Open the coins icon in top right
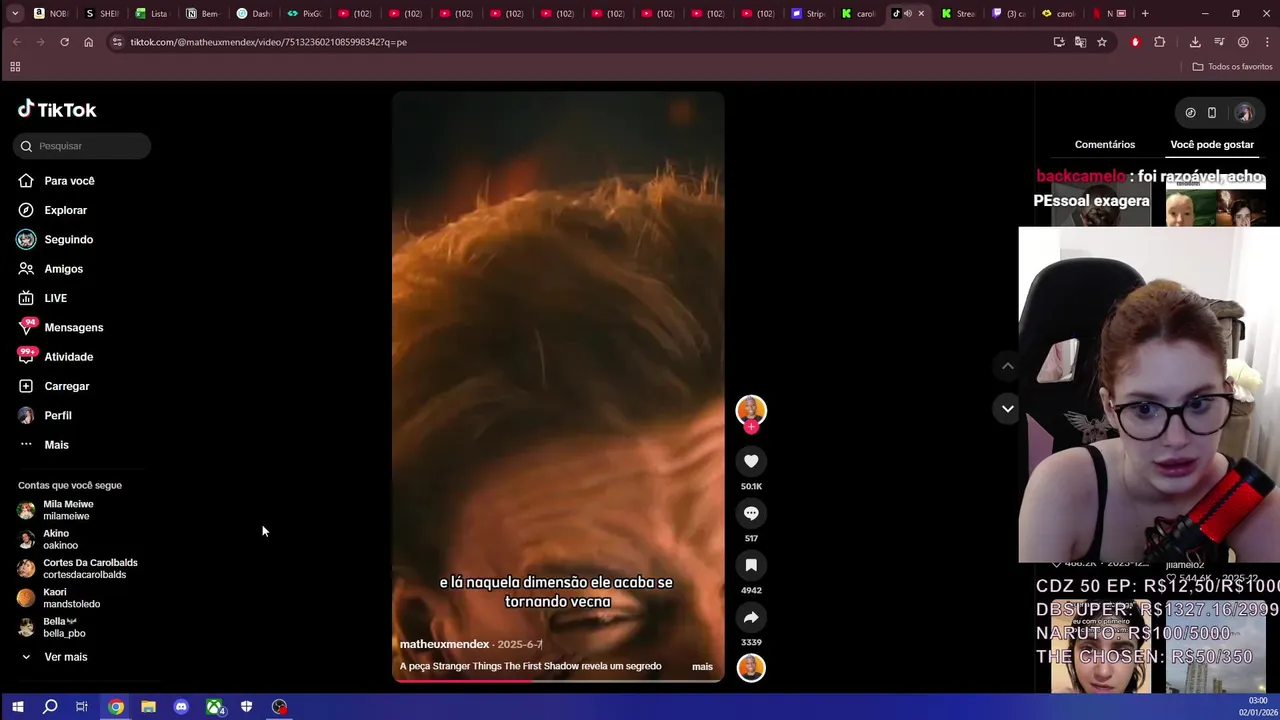 coord(1190,113)
